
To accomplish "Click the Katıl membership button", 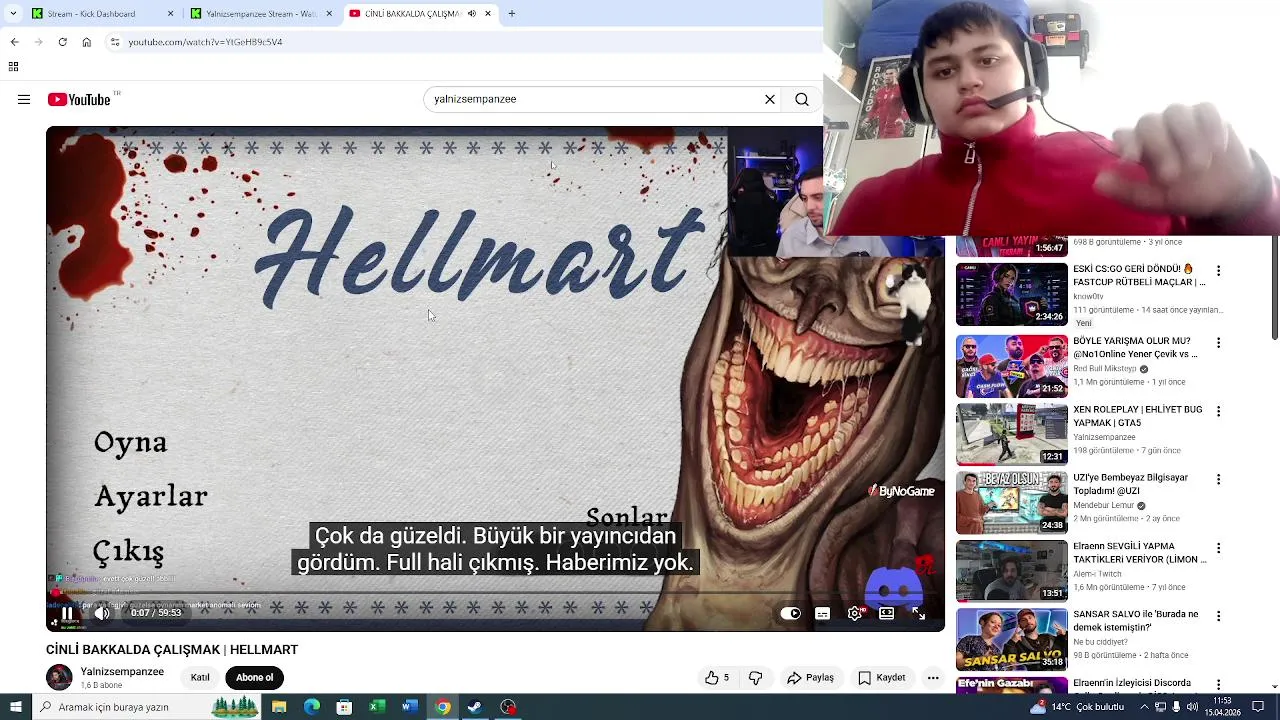I will tap(200, 677).
